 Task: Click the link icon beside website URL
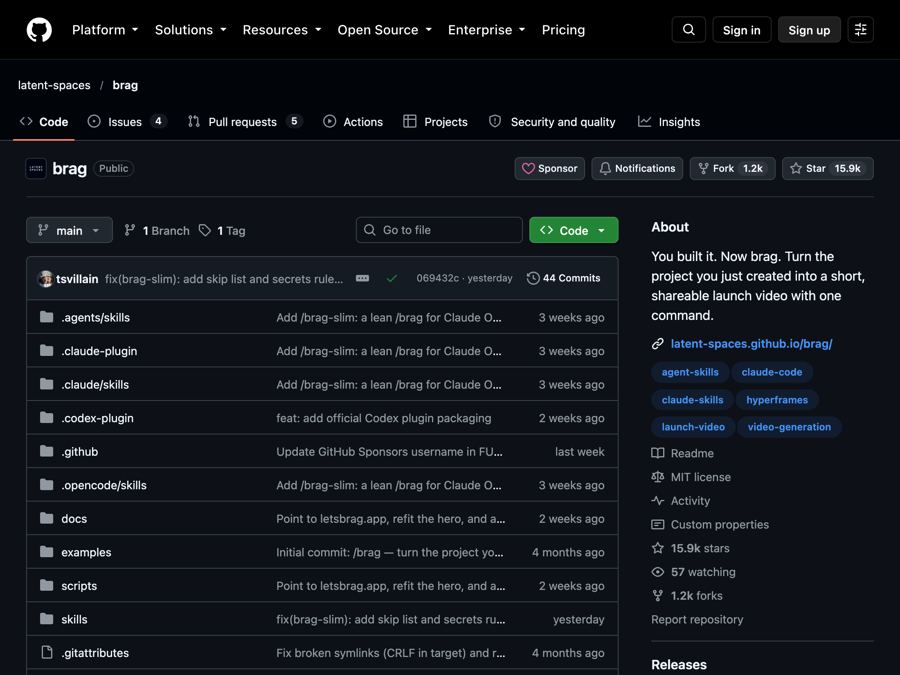pyautogui.click(x=658, y=344)
